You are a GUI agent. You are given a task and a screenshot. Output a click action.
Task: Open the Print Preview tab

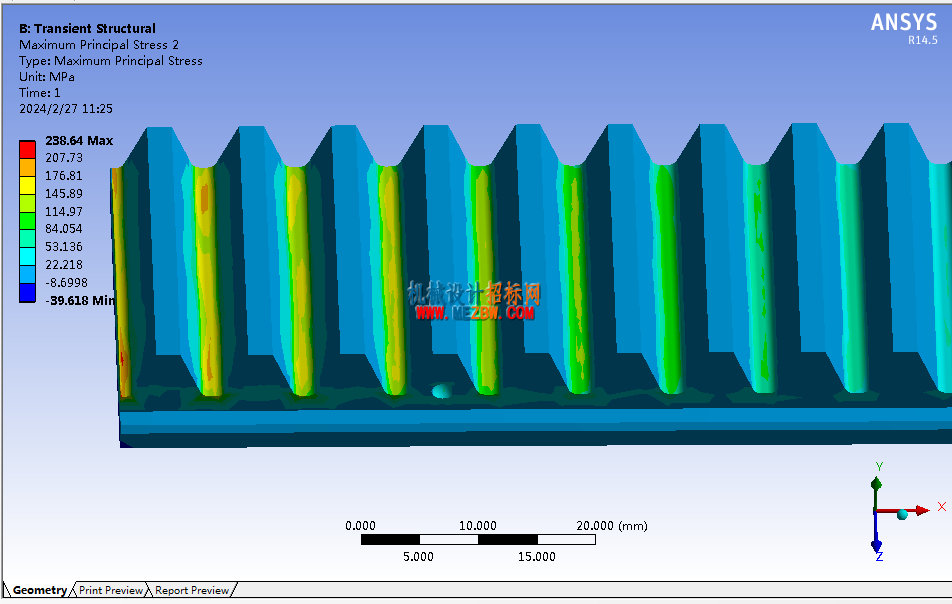click(110, 590)
